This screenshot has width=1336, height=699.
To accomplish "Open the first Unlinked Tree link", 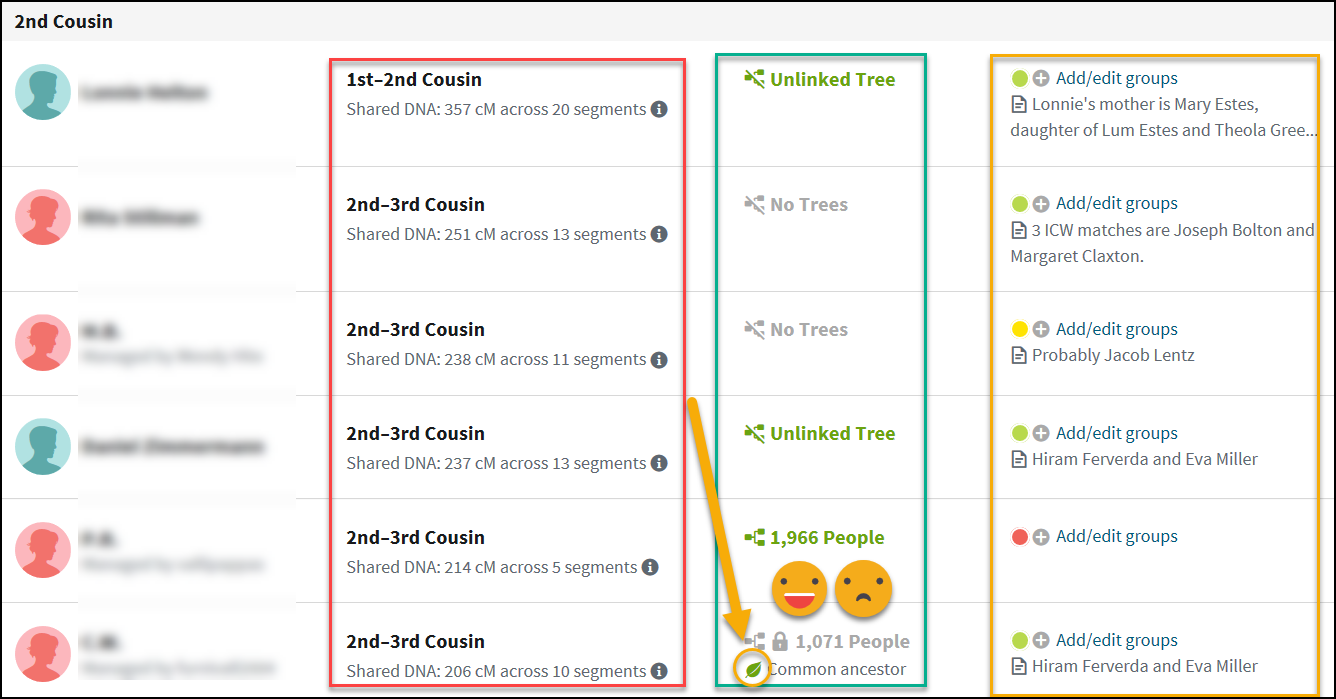I will 832,80.
